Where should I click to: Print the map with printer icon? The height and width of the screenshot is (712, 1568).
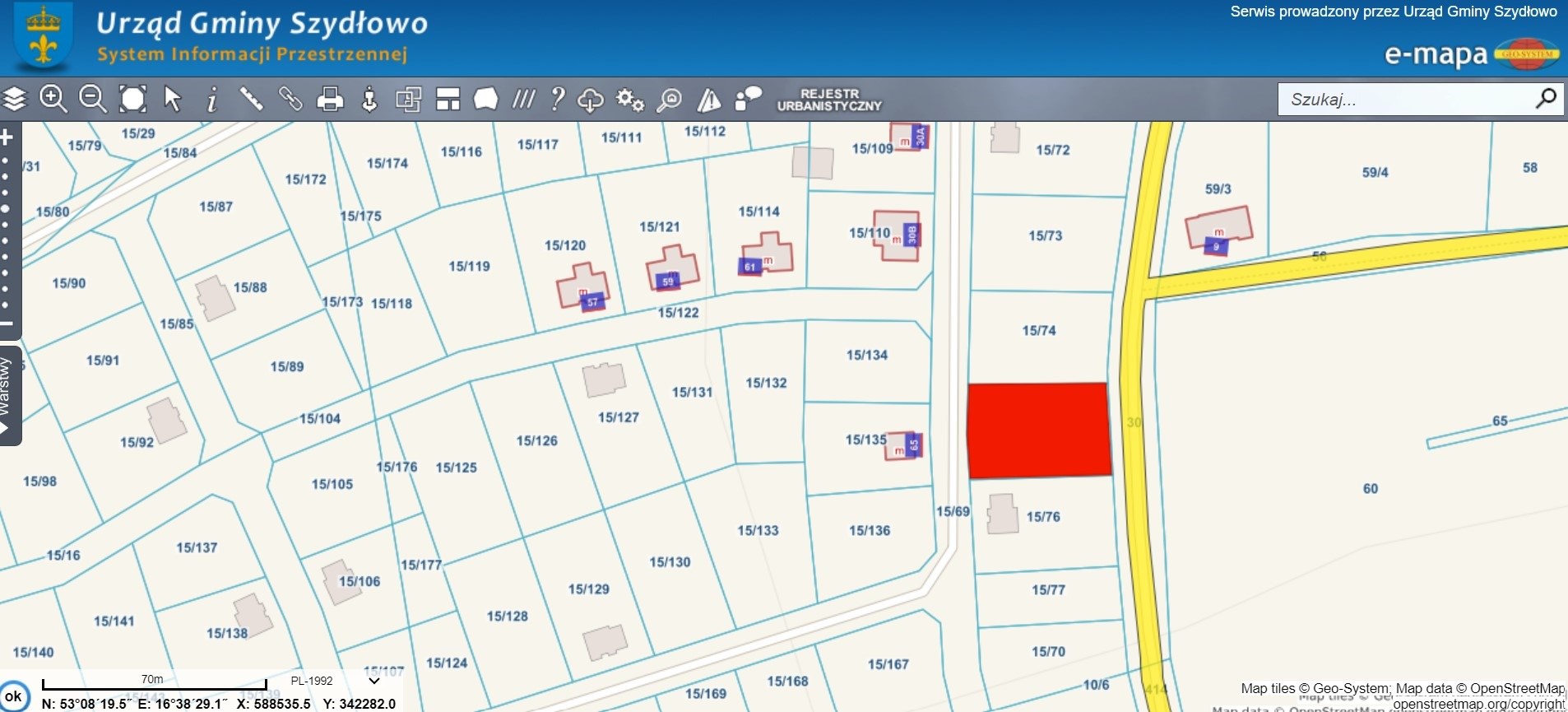pos(330,100)
